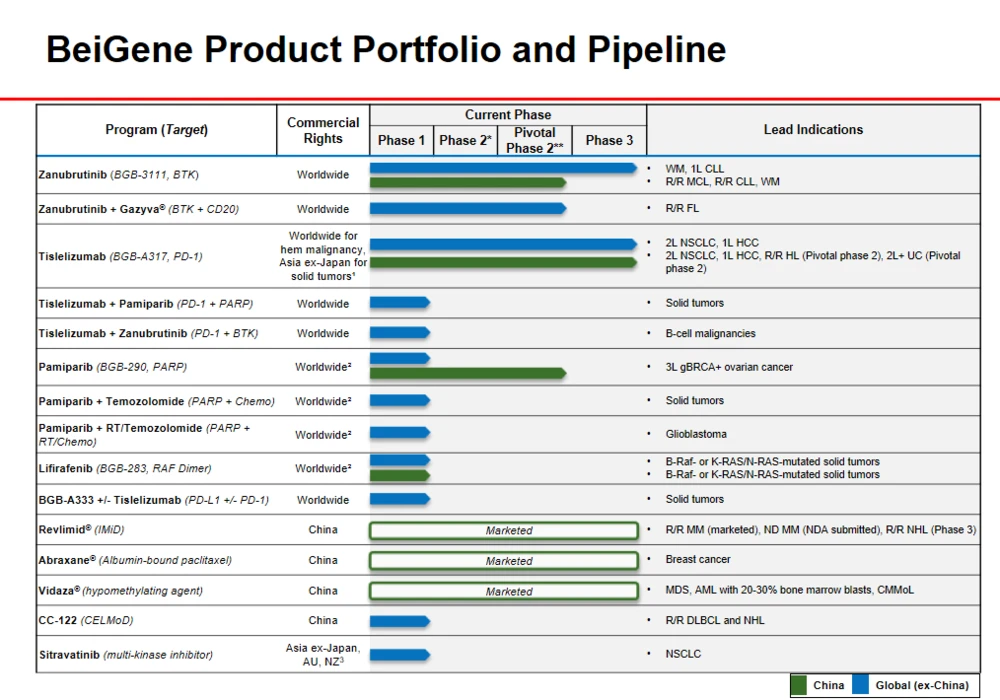Click the blue bar for Zanubrutinib + Gazyva
The height and width of the screenshot is (700, 1000).
click(467, 209)
